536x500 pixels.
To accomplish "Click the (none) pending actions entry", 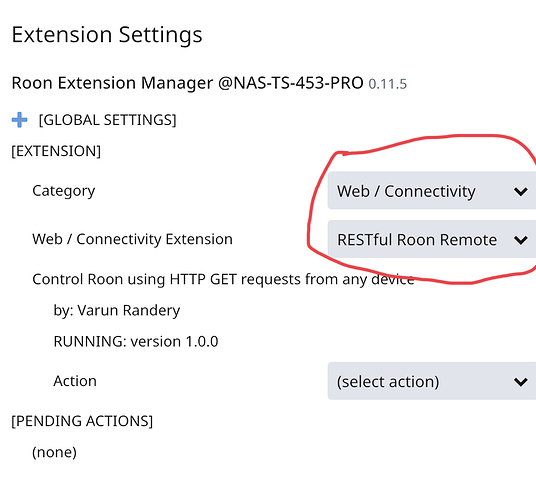I will [54, 452].
